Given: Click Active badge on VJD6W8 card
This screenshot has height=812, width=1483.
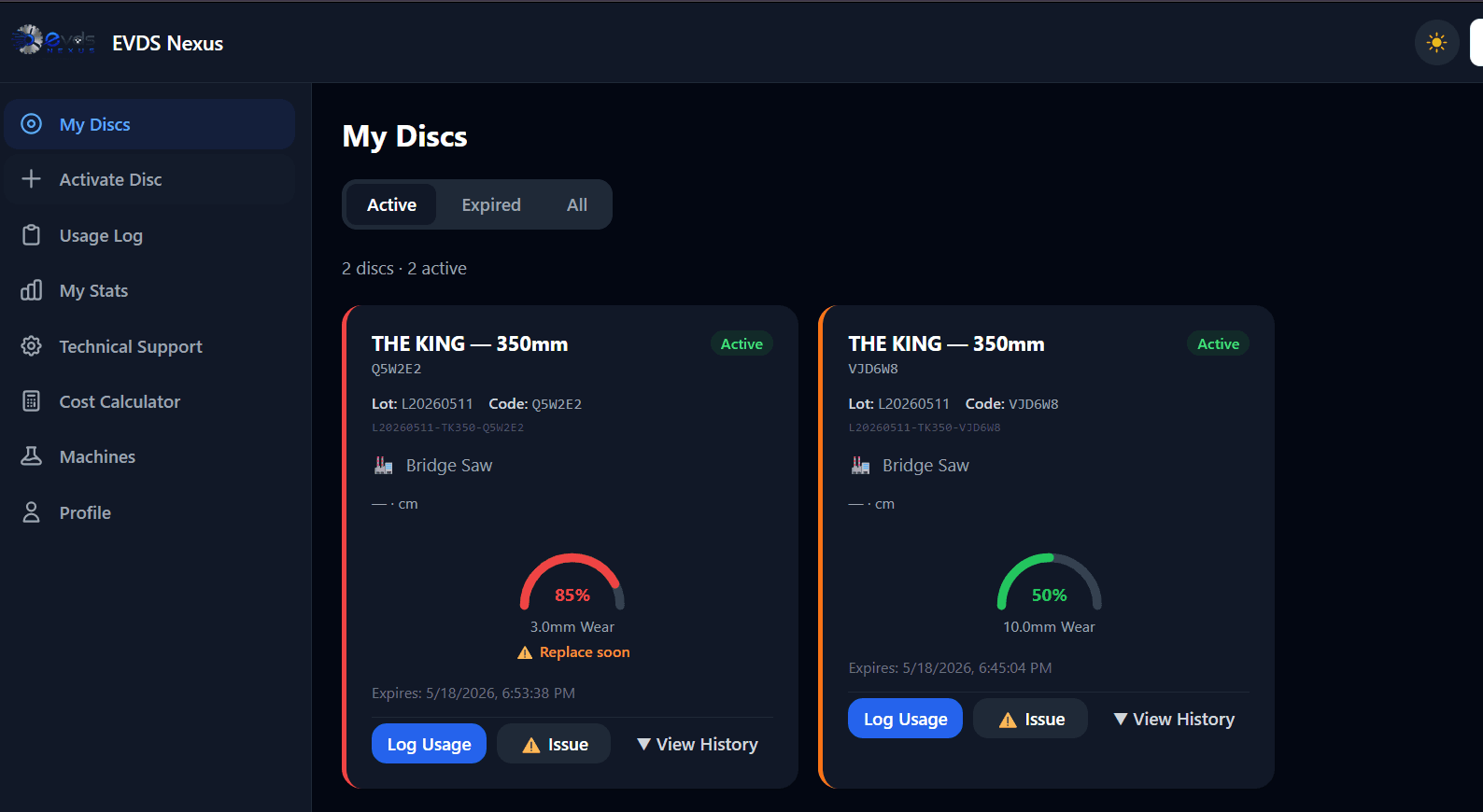Looking at the screenshot, I should click(x=1218, y=343).
